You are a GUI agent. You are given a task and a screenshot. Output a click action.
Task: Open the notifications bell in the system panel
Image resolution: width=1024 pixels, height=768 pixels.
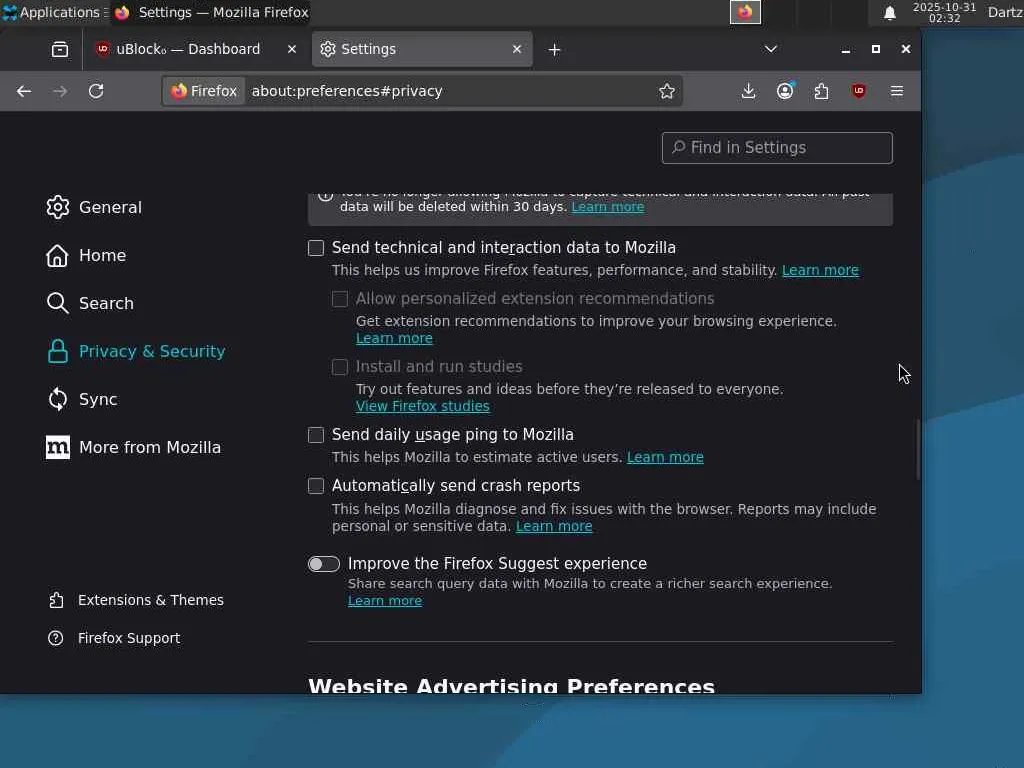889,13
